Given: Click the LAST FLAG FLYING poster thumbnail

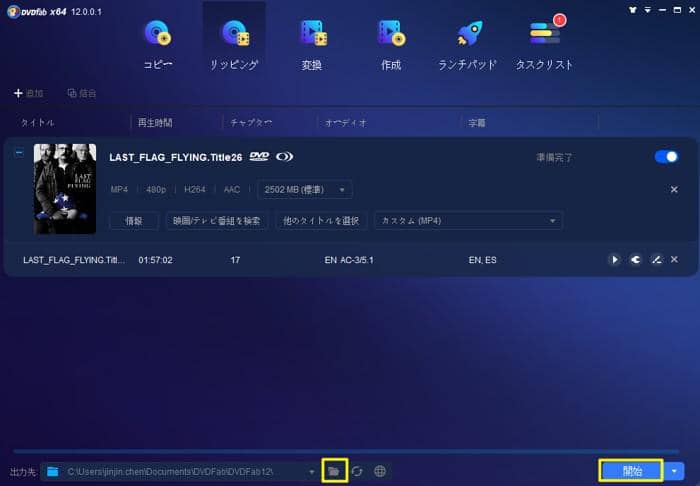Looking at the screenshot, I should [65, 189].
